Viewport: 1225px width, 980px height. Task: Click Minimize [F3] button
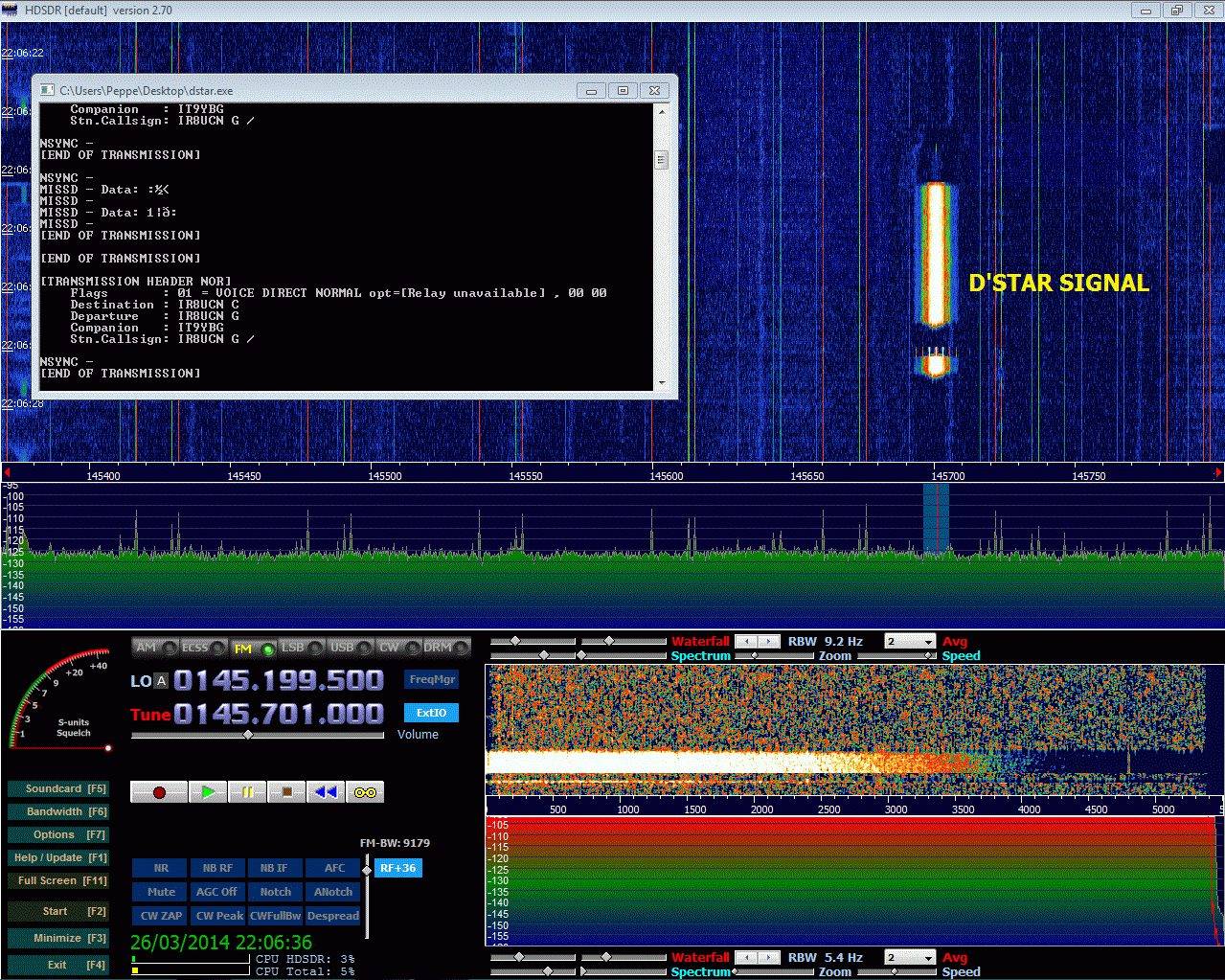pyautogui.click(x=57, y=939)
